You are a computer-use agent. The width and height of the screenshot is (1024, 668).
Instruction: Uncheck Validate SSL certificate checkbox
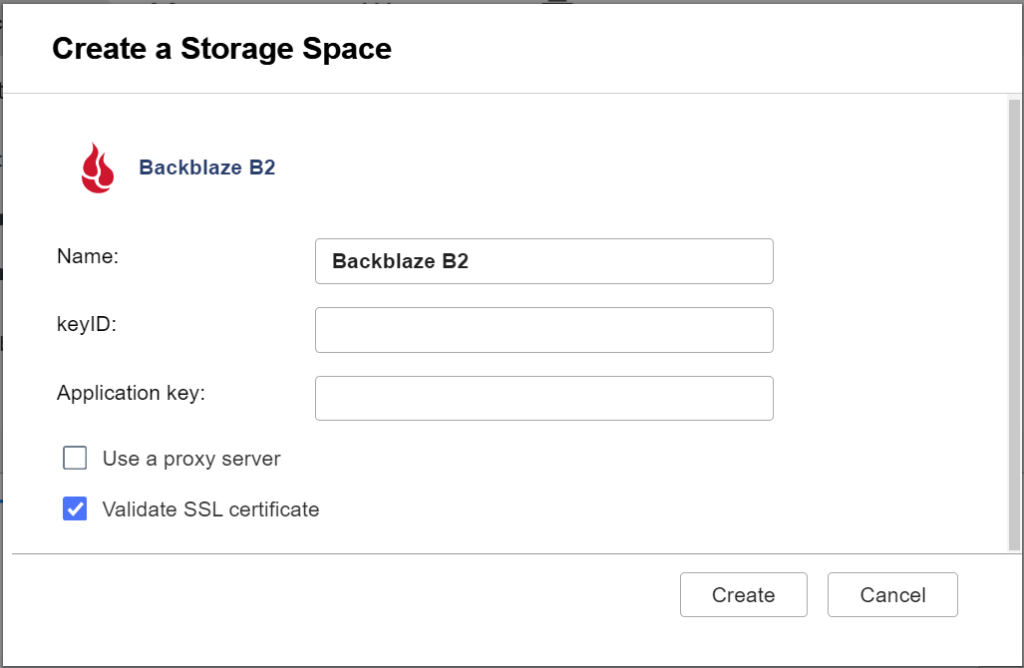tap(75, 509)
